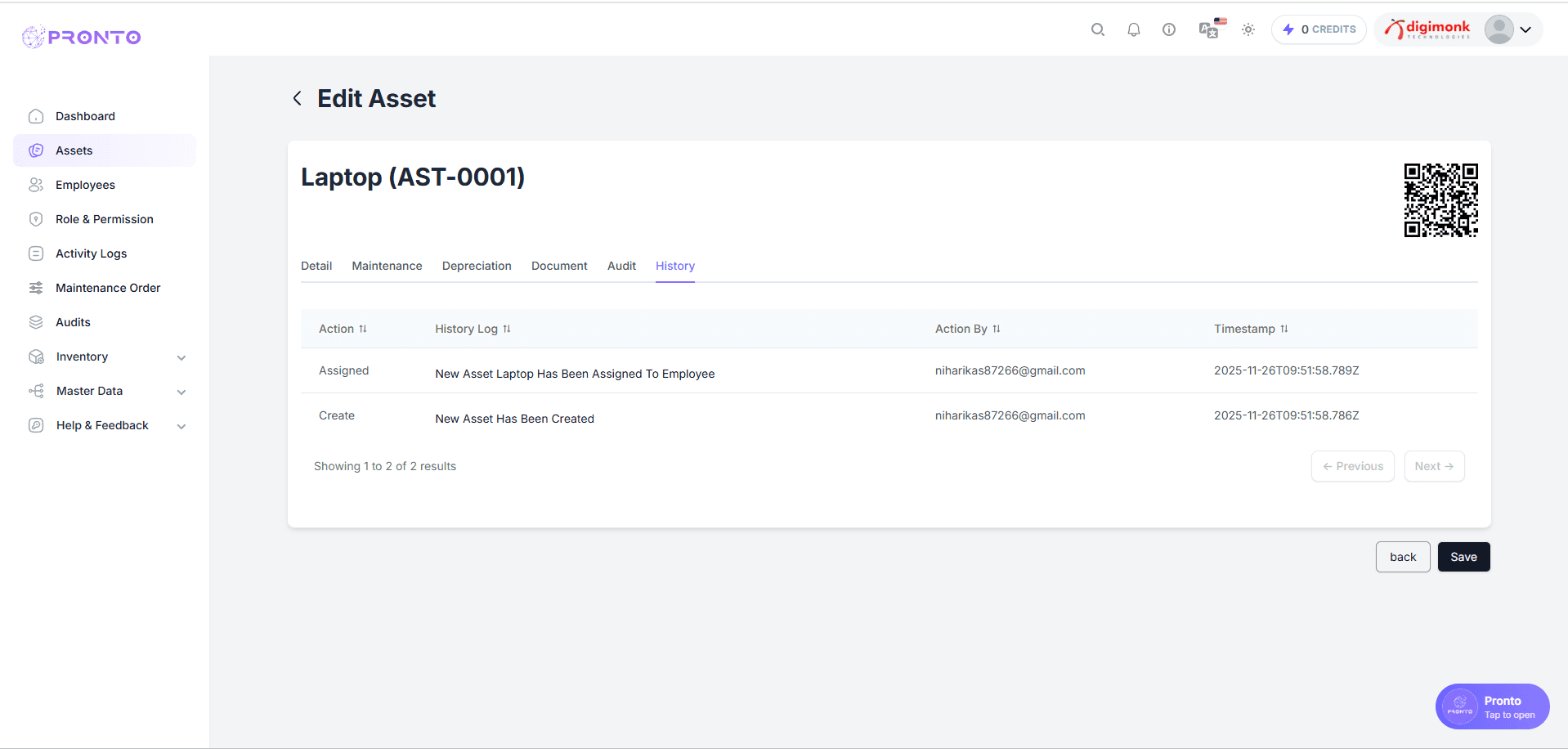This screenshot has width=1568, height=749.
Task: Open the notifications bell
Action: [x=1133, y=29]
